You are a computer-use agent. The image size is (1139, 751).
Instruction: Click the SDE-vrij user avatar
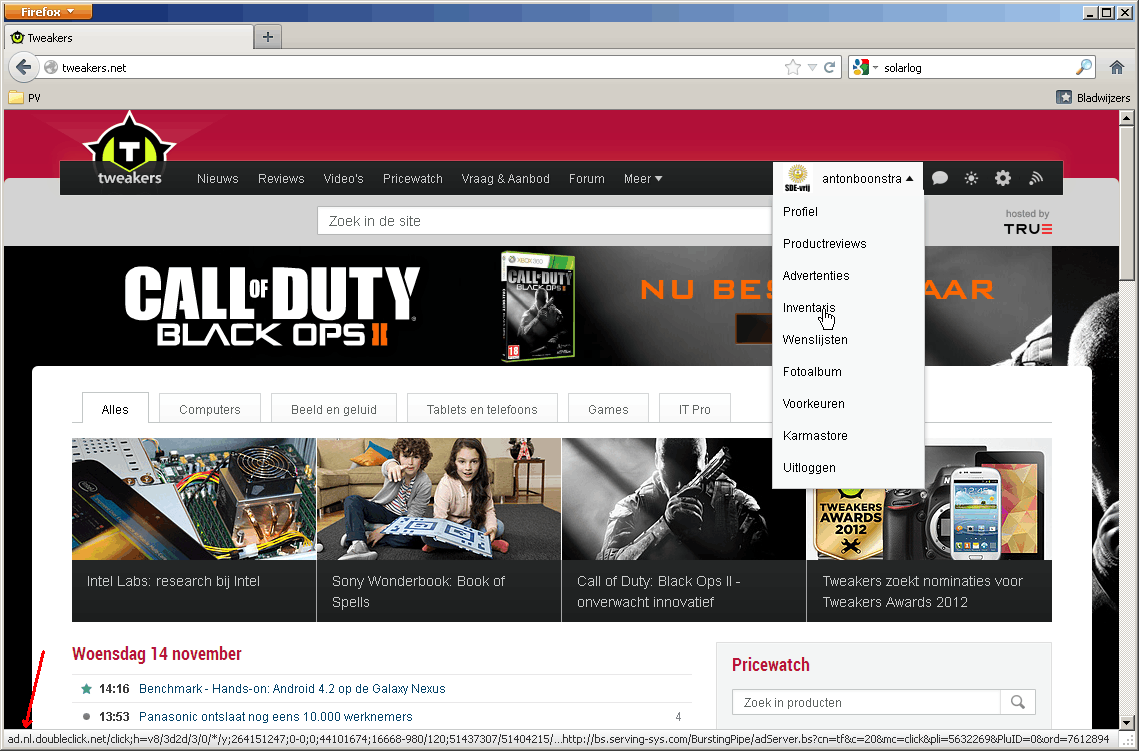(x=798, y=177)
